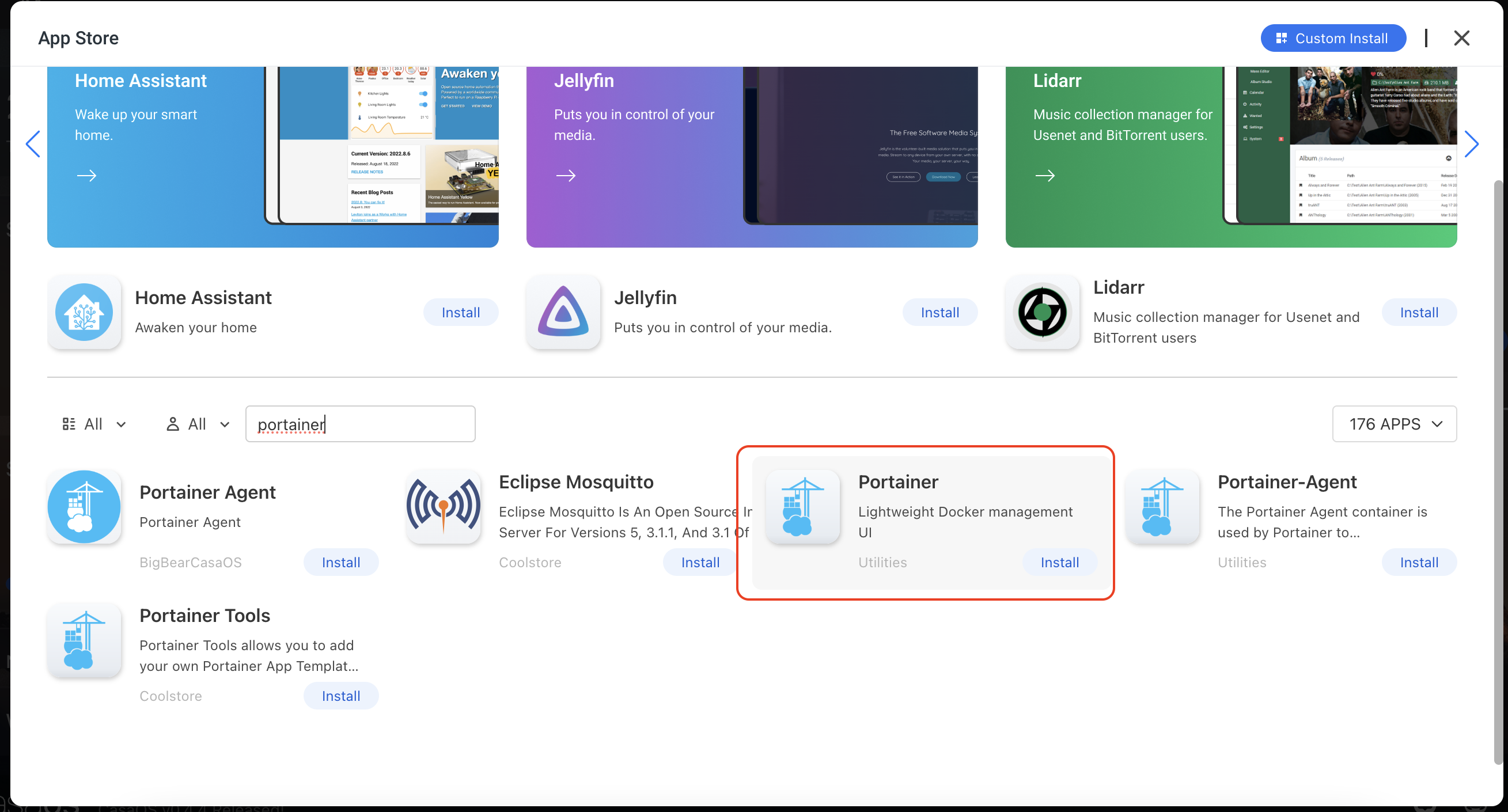Viewport: 1508px width, 812px height.
Task: Click the Coolstore label under Eclipse Mosquitto
Action: click(530, 563)
